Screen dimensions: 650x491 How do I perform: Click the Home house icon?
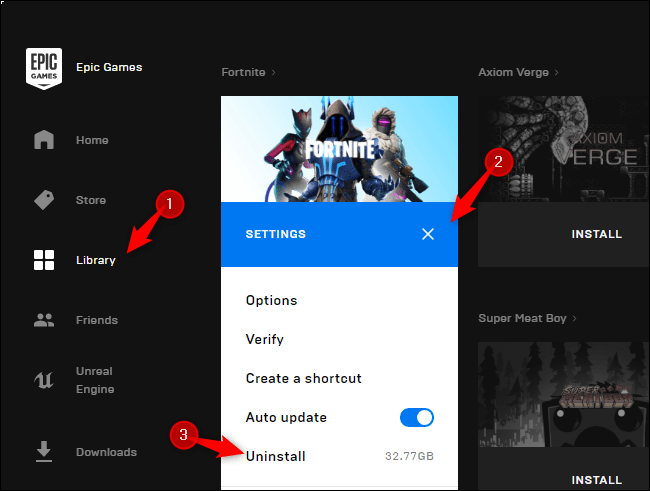44,140
